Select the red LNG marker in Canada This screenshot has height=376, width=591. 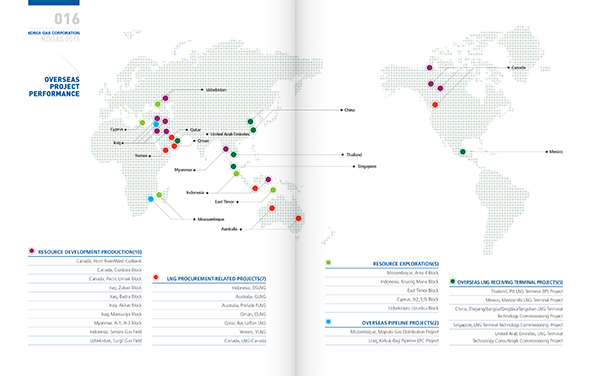[435, 105]
